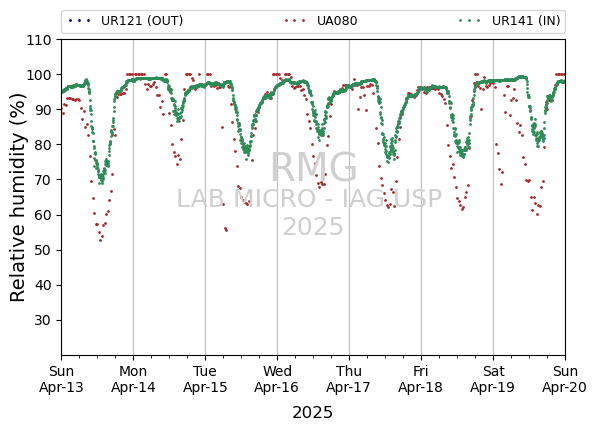Select the Tue Apr-15 date label
Viewport: 598px width, 431px height.
(205, 379)
